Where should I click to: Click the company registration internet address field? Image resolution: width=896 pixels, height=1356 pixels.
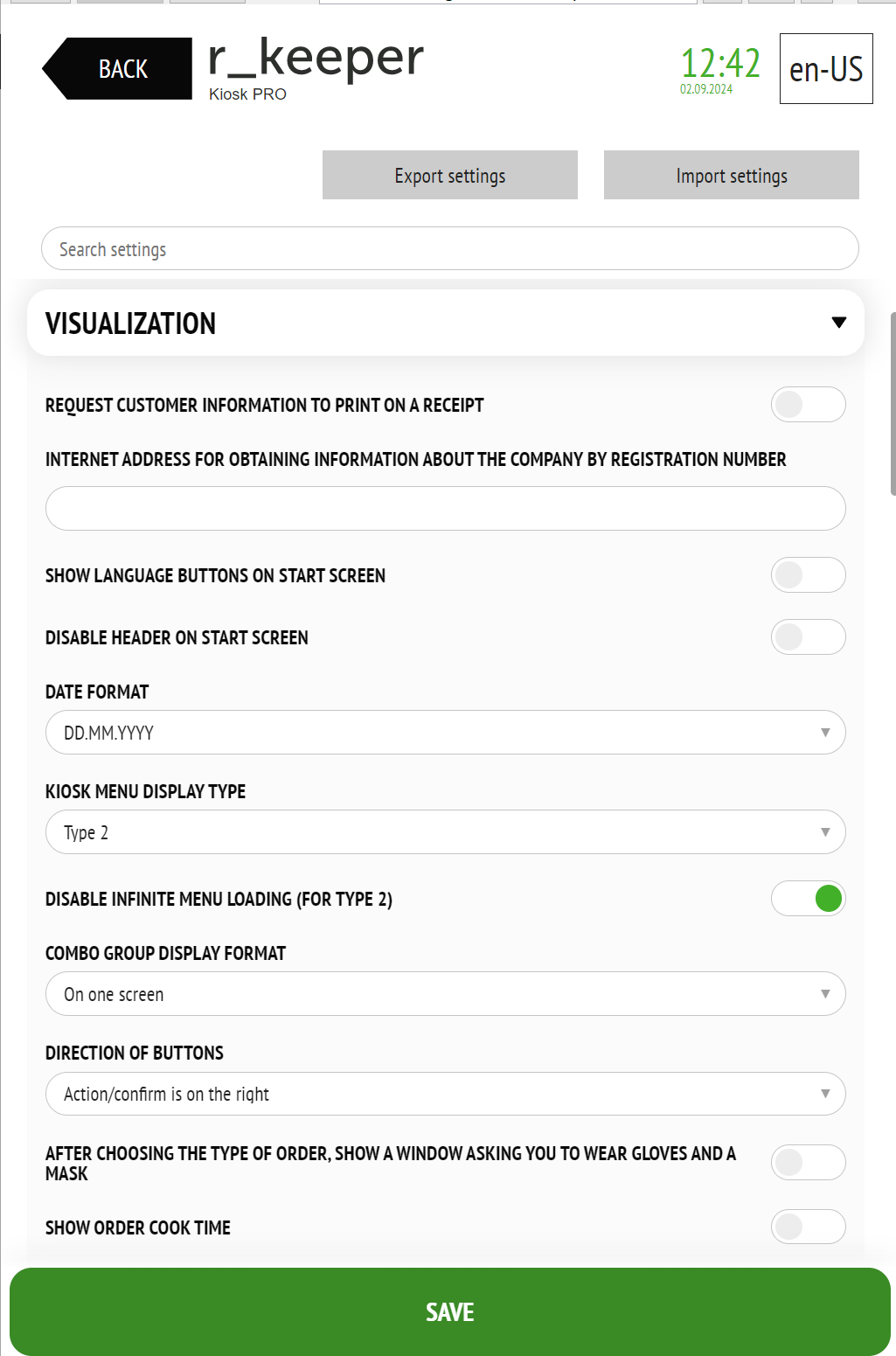pyautogui.click(x=446, y=508)
